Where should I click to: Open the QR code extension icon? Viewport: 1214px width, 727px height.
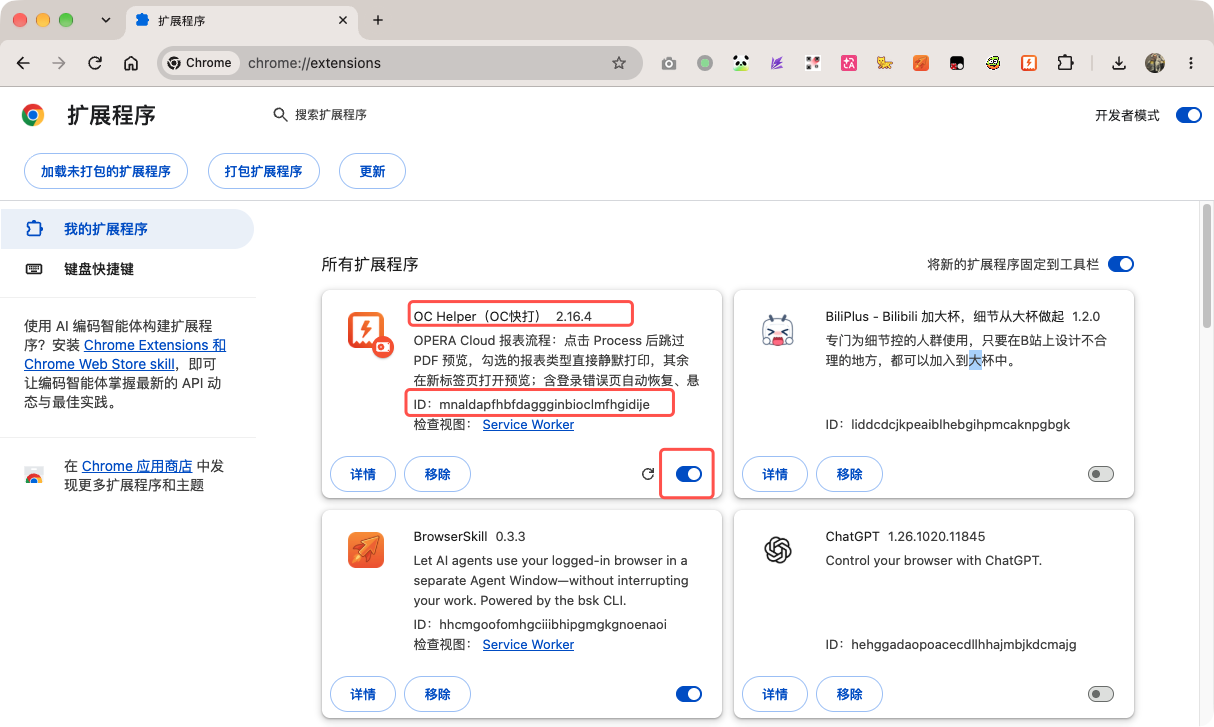[813, 63]
